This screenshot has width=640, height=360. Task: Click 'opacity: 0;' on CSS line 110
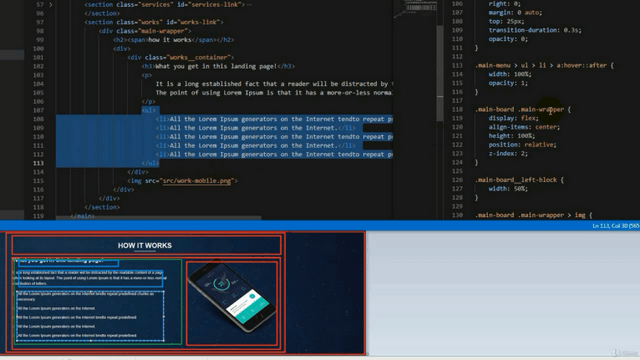(508, 39)
